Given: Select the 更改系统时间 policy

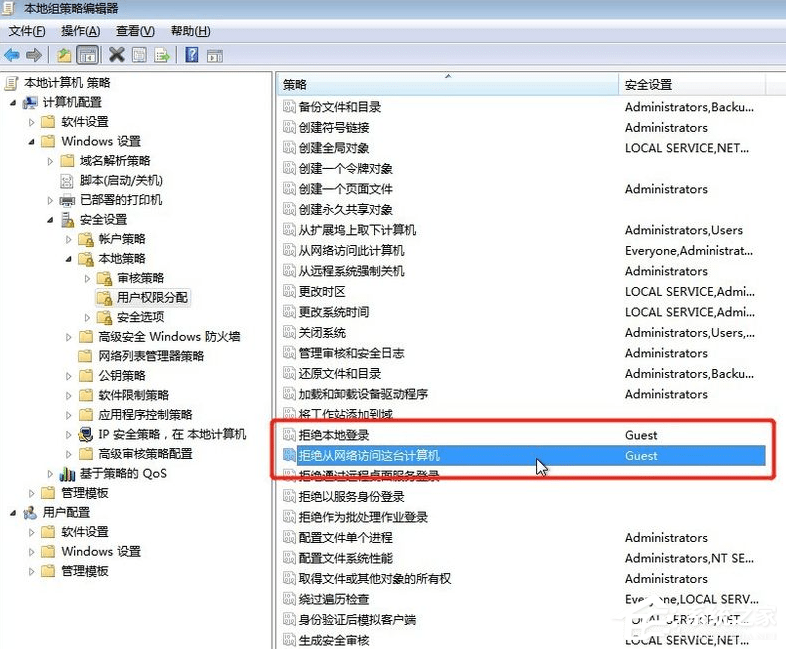Looking at the screenshot, I should click(334, 312).
